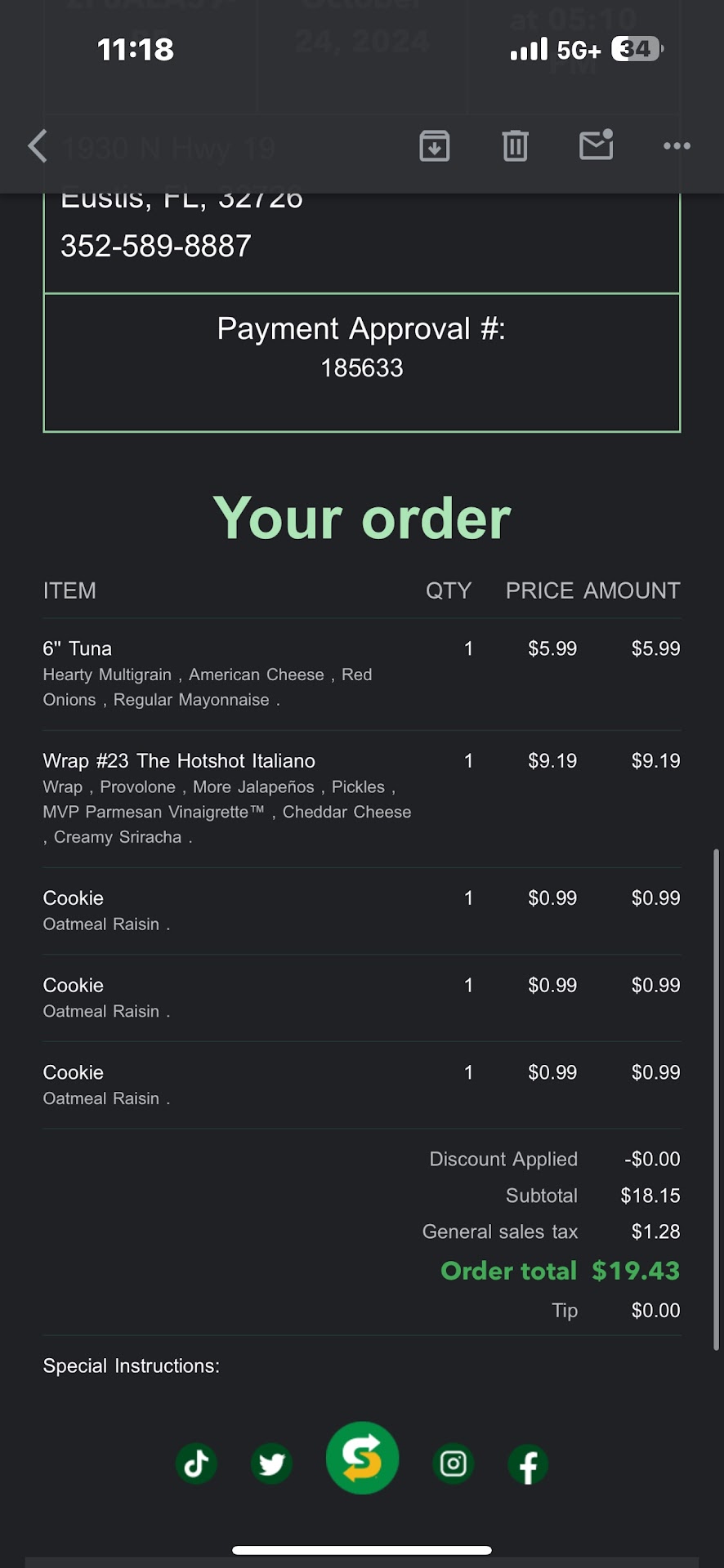Open Subway's Twitter page
This screenshot has width=724, height=1568.
pos(271,1463)
